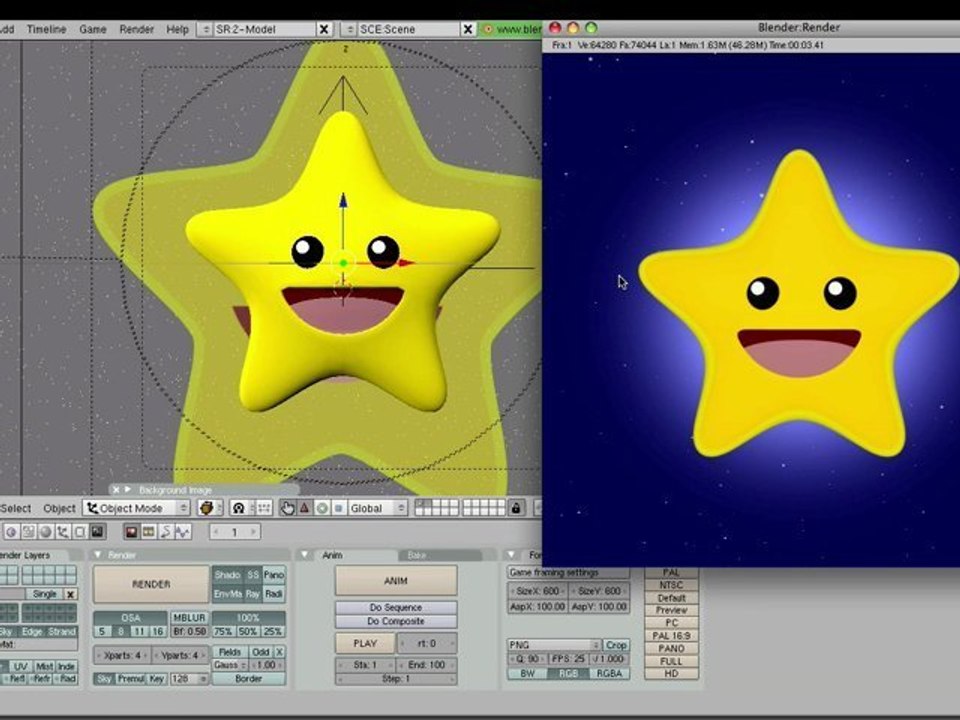Open the Object Mode dropdown
This screenshot has height=720, width=960.
pyautogui.click(x=137, y=508)
